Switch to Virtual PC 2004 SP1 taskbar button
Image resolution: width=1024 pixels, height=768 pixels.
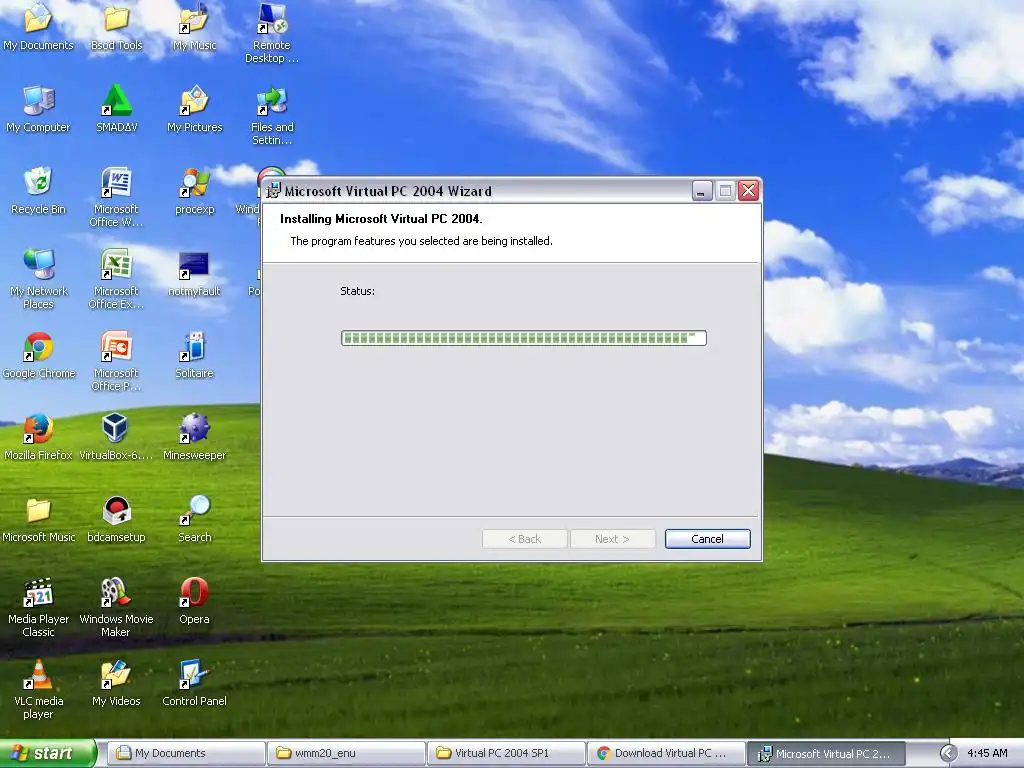[x=506, y=753]
